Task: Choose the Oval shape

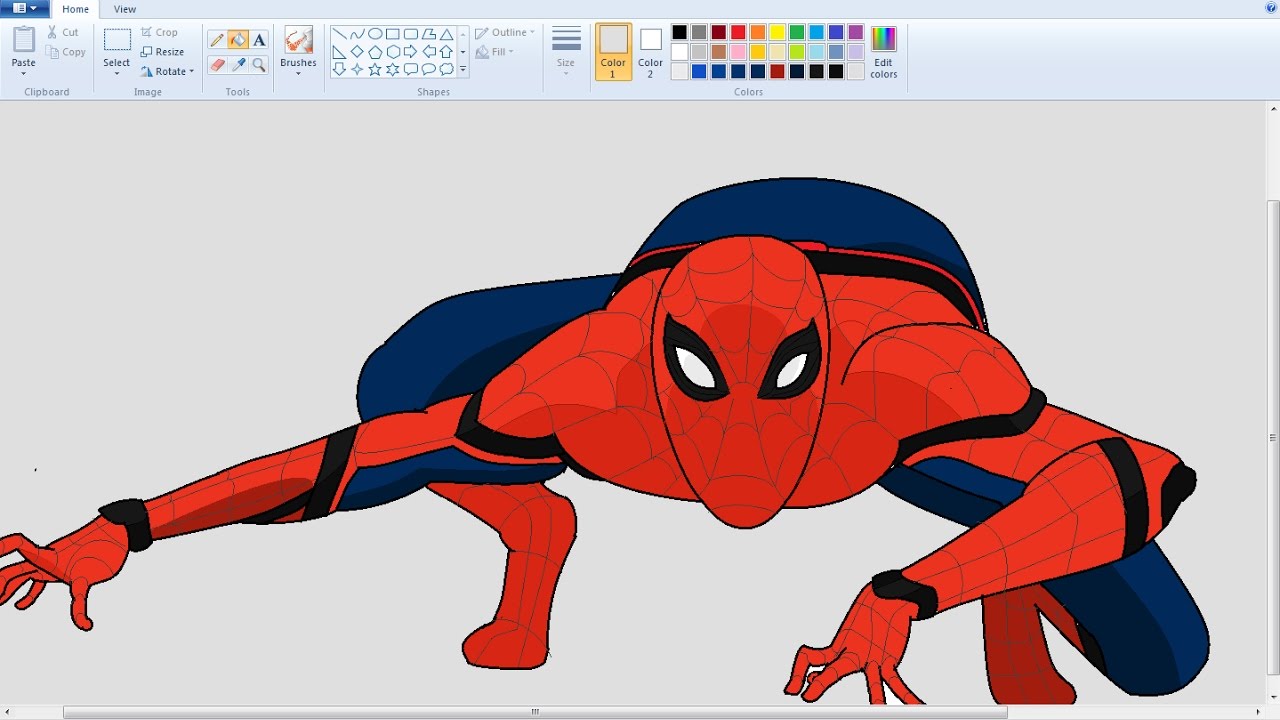Action: [375, 33]
